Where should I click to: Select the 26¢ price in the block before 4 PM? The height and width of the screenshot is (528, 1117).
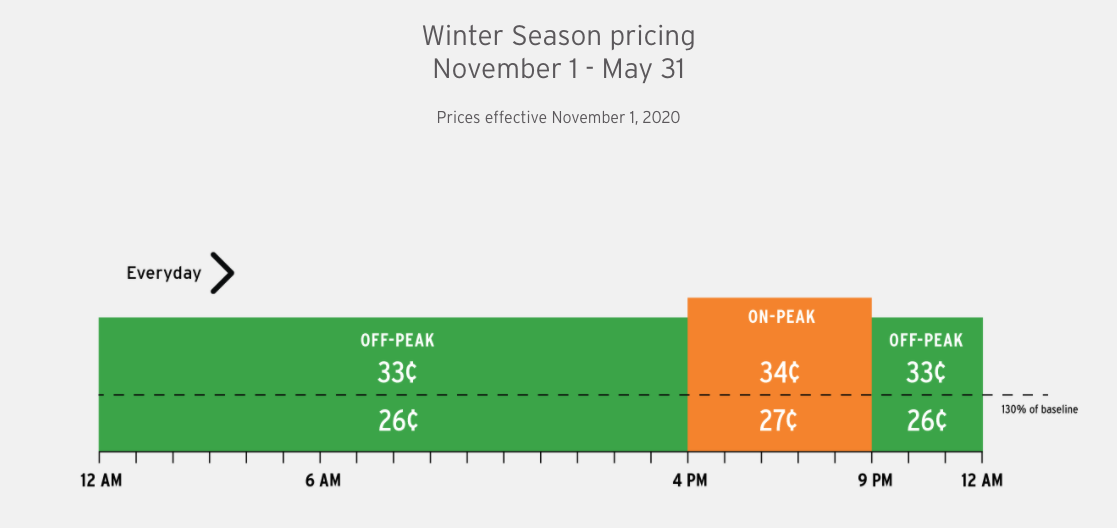point(397,420)
